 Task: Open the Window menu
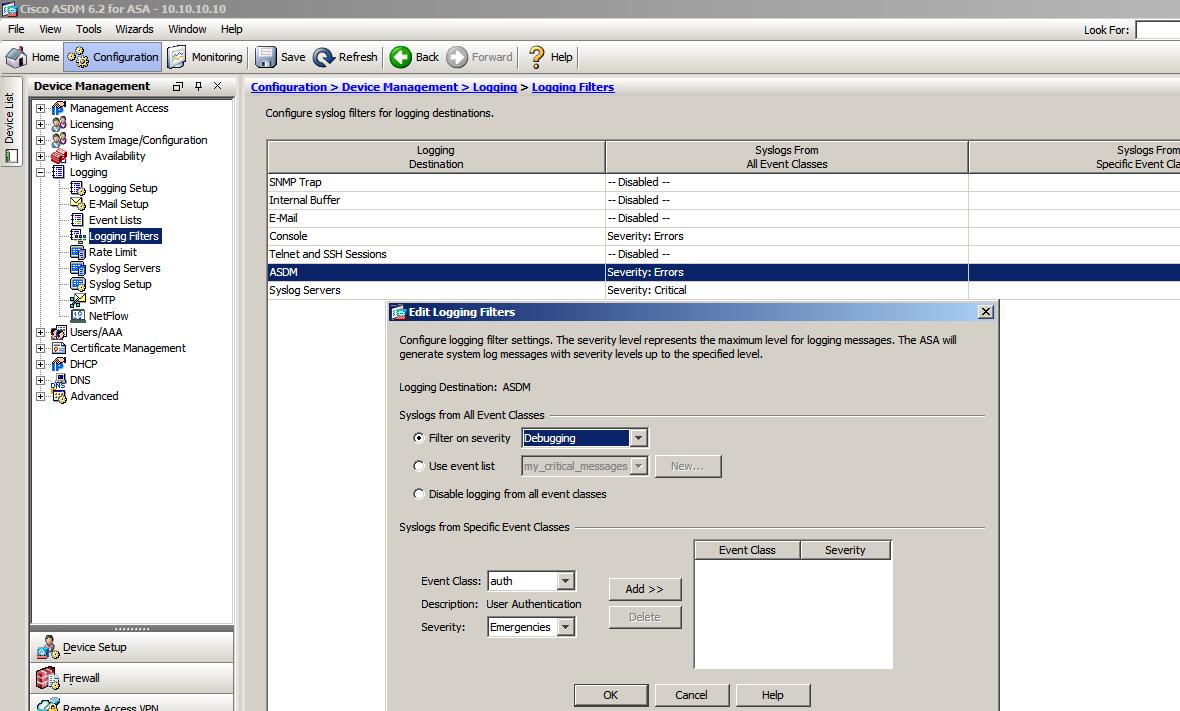click(187, 29)
